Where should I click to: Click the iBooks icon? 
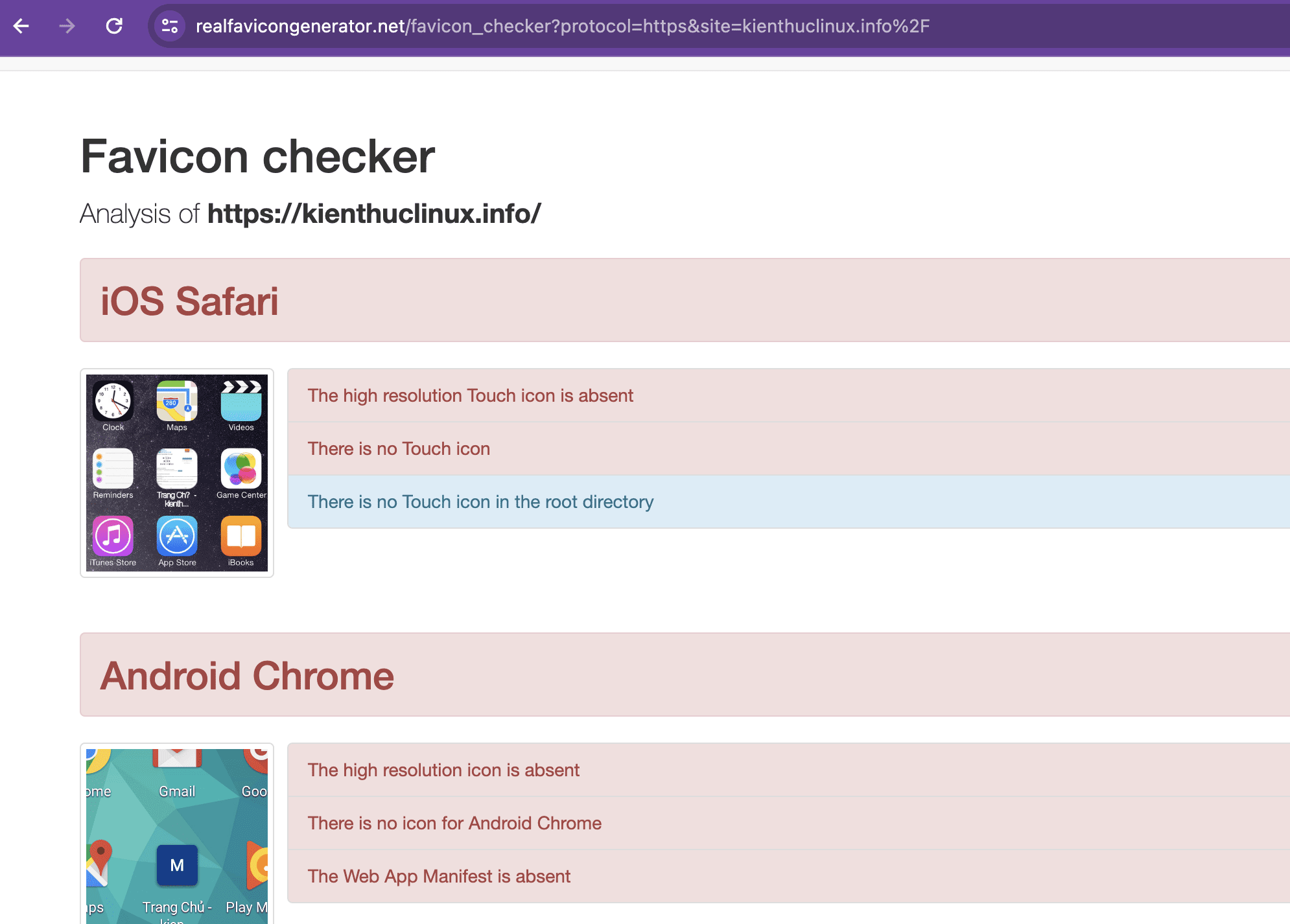tap(241, 536)
